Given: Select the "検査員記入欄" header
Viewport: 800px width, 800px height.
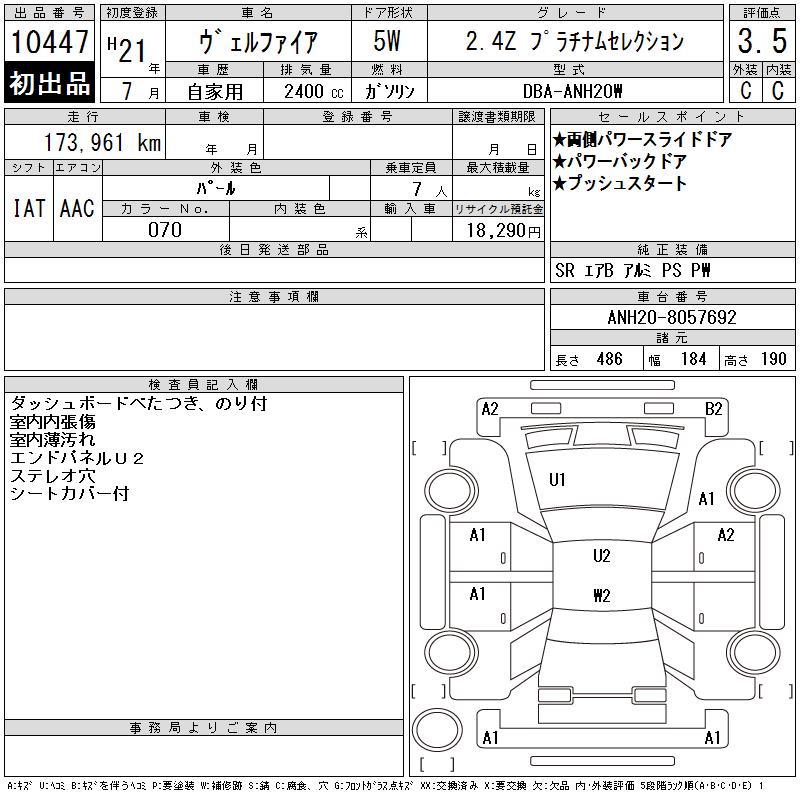Looking at the screenshot, I should [x=204, y=385].
